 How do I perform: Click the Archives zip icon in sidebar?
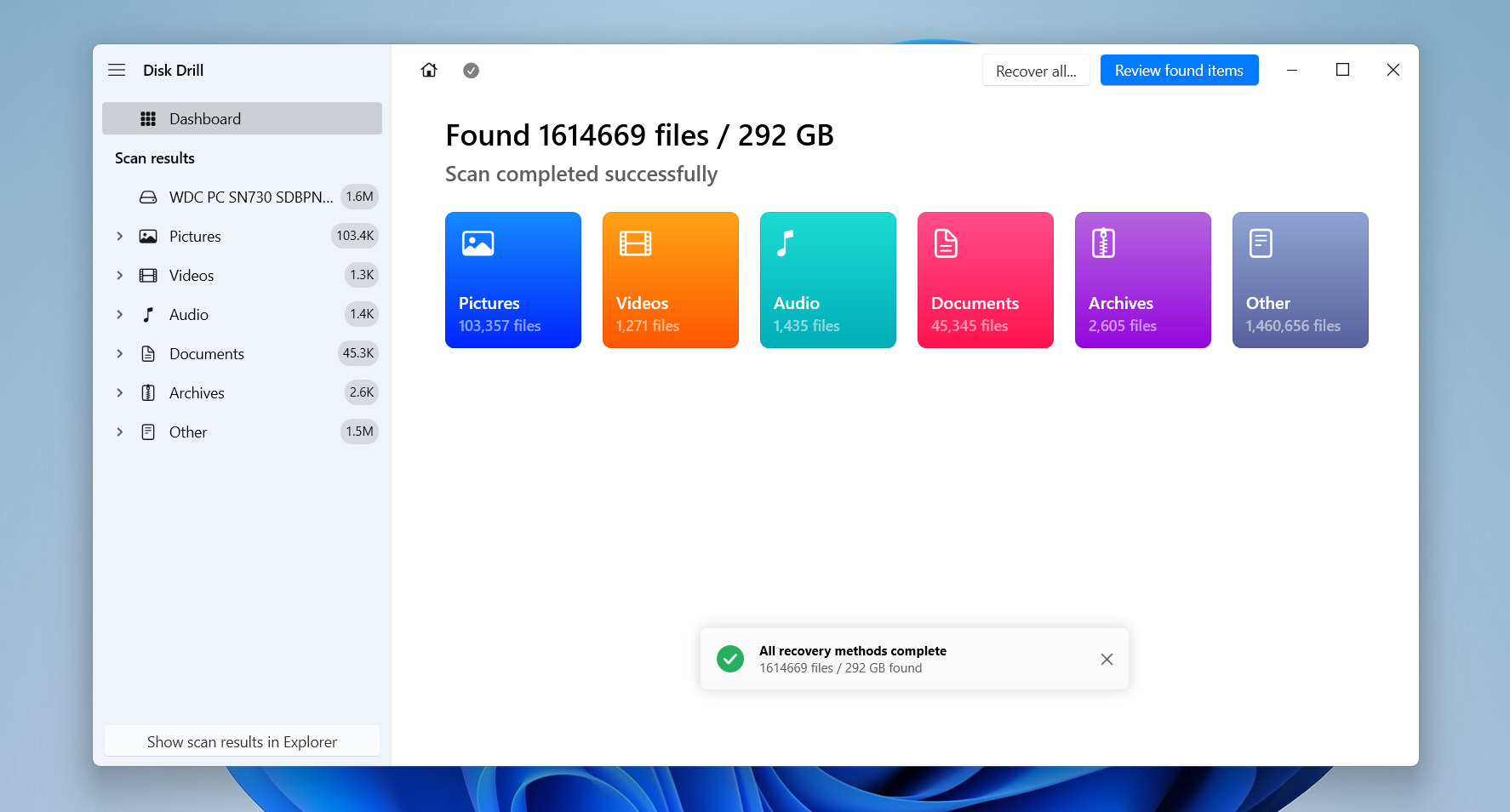(x=148, y=393)
